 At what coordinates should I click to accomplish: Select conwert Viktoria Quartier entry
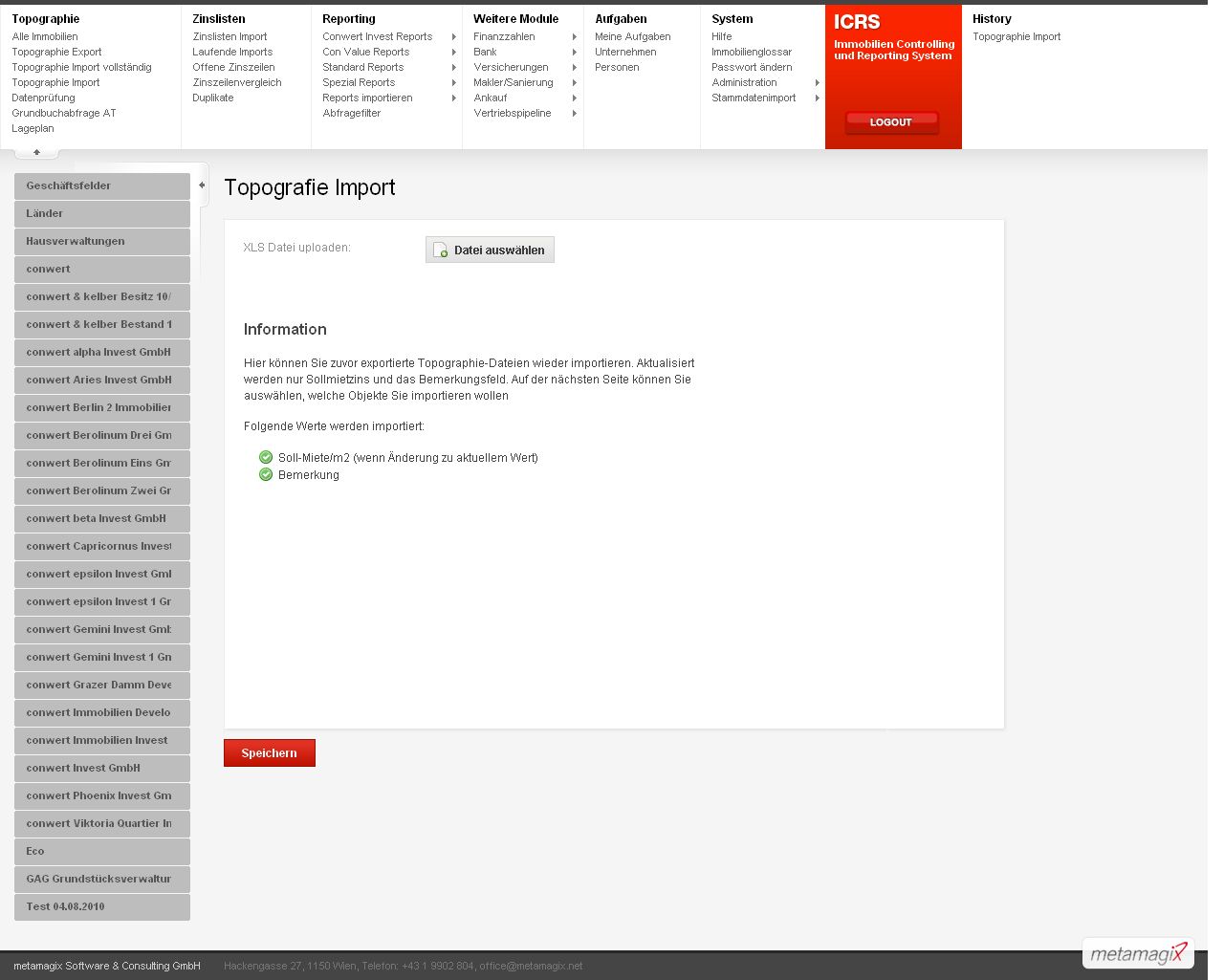pyautogui.click(x=102, y=823)
